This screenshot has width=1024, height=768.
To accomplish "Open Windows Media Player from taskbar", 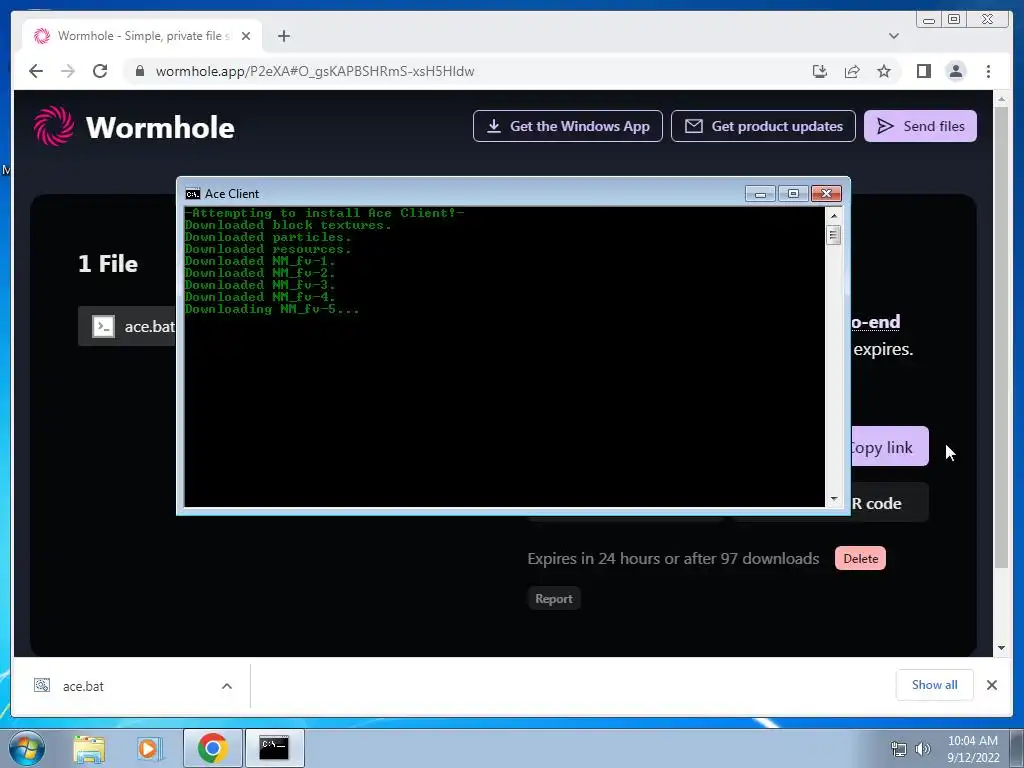I will point(149,748).
